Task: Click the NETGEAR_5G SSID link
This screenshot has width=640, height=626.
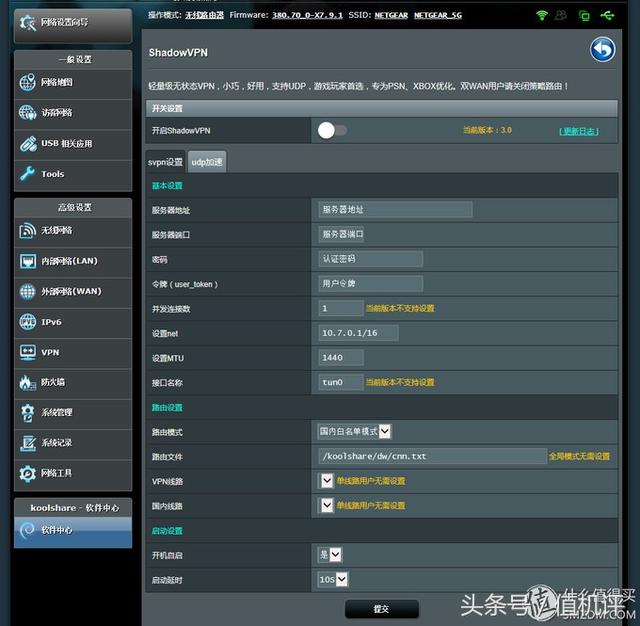Action: tap(438, 16)
